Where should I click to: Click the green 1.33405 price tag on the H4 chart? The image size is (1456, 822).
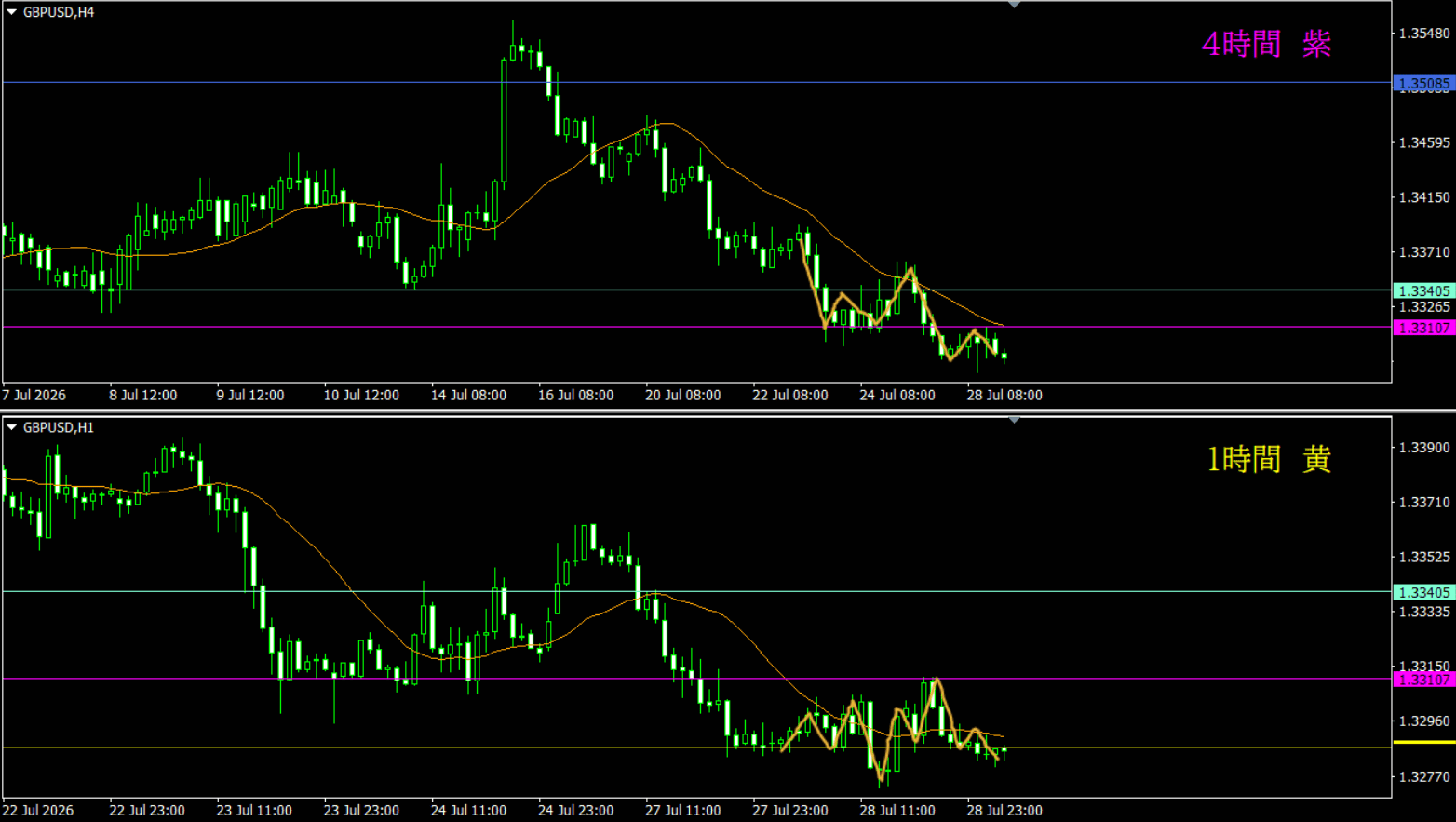click(x=1423, y=290)
